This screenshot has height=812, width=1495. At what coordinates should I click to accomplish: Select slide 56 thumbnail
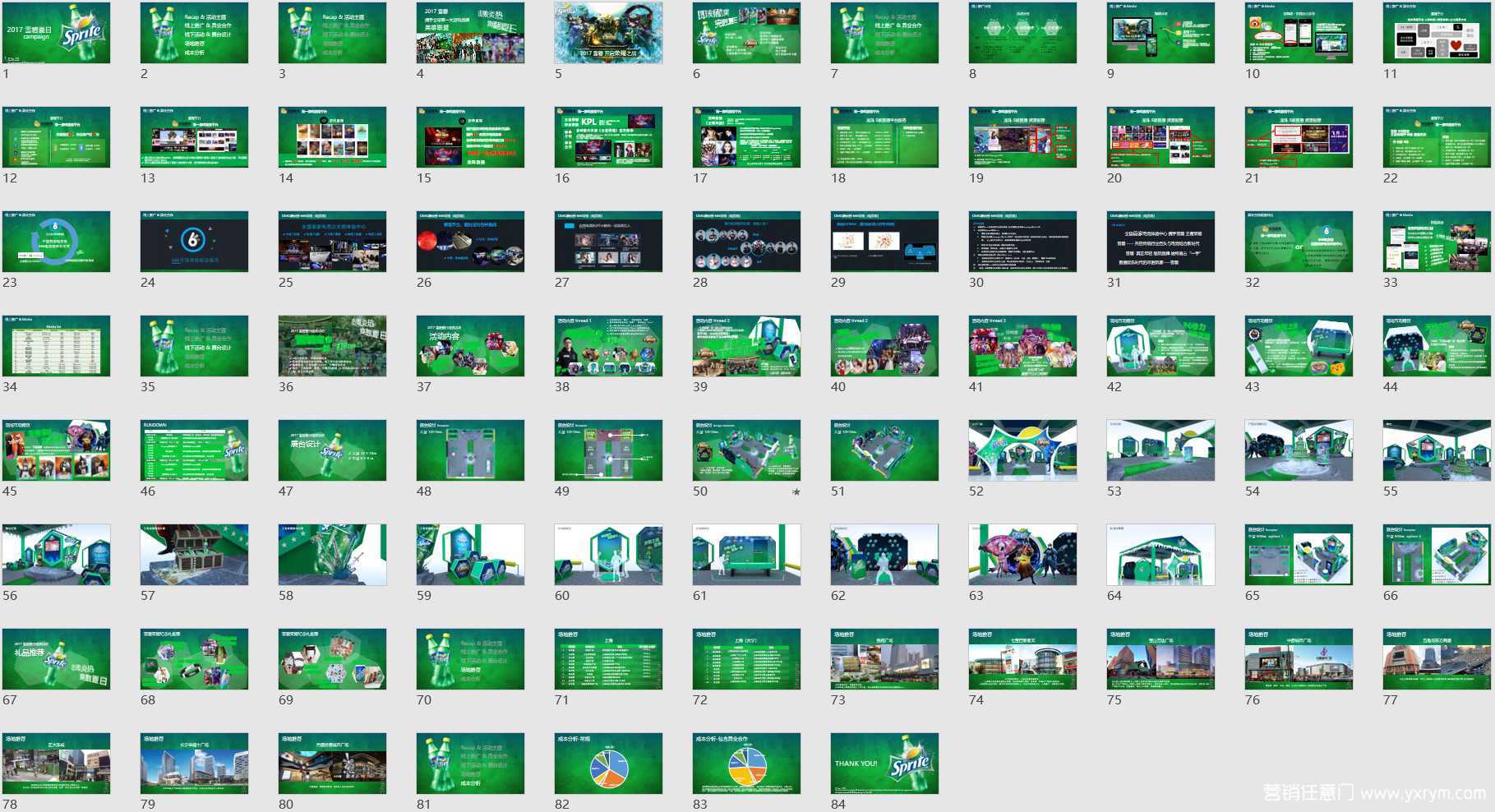(56, 555)
